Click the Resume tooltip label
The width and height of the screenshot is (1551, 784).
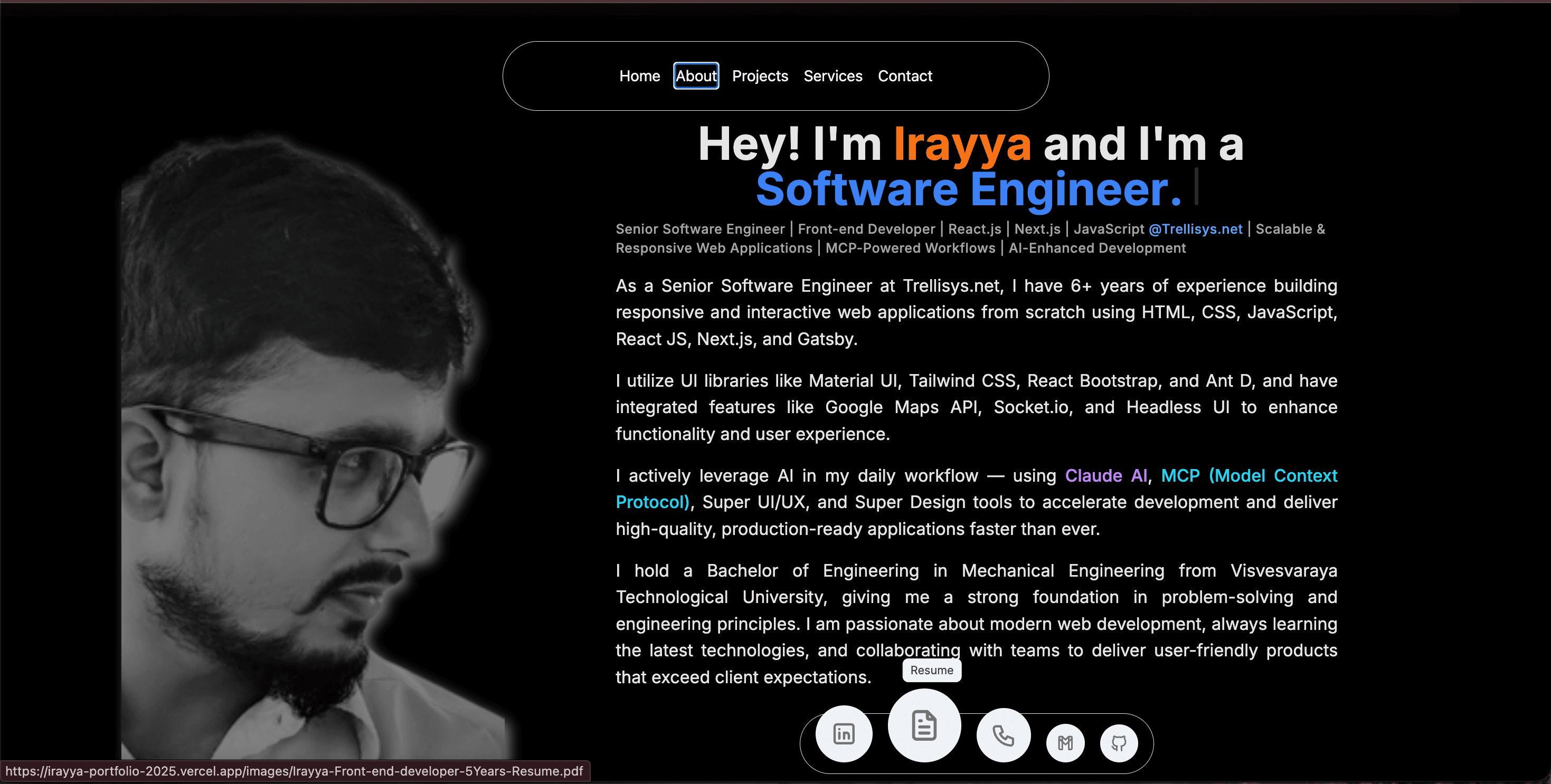pyautogui.click(x=931, y=670)
